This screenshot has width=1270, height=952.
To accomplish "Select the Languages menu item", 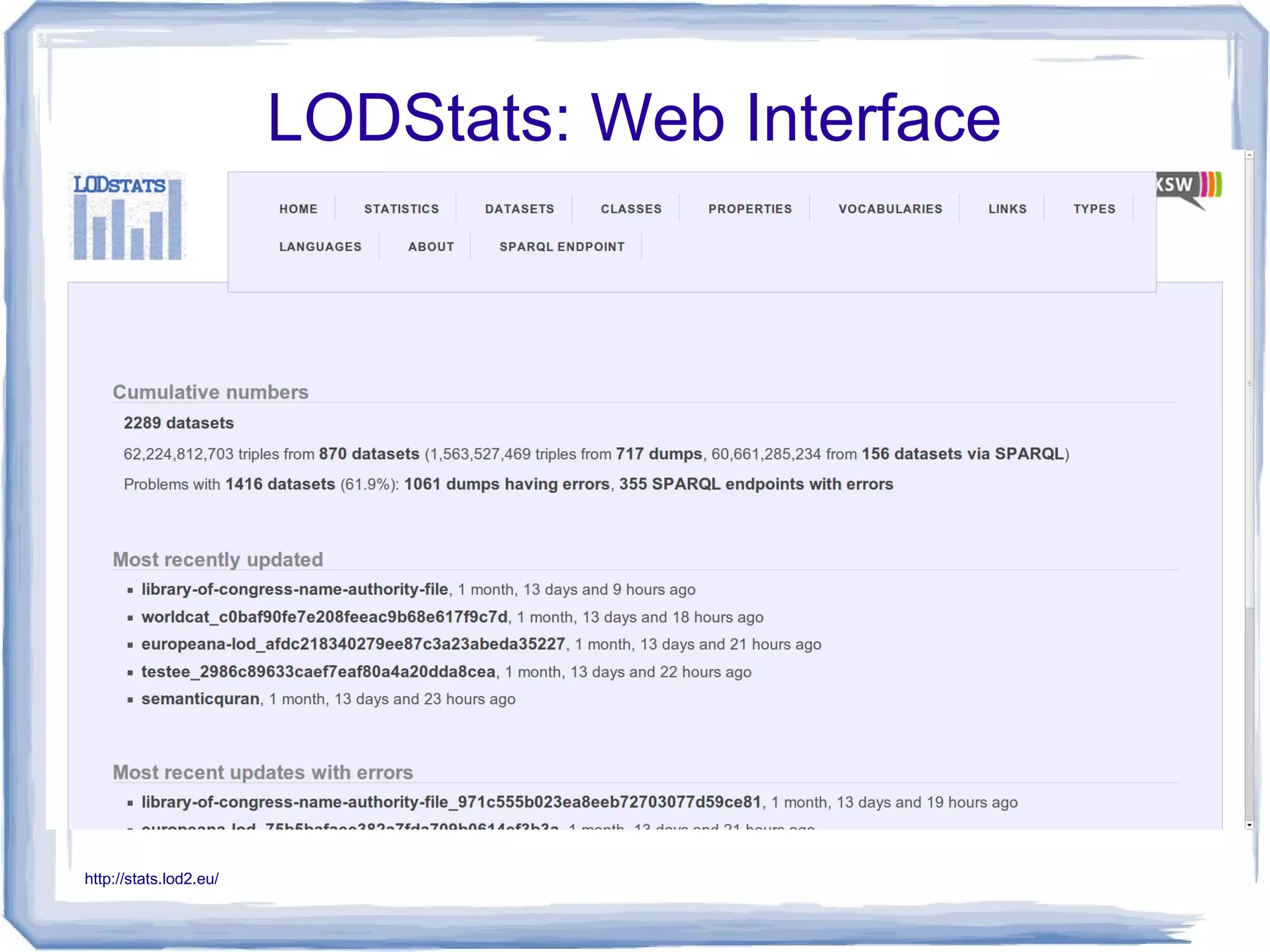I will click(320, 247).
